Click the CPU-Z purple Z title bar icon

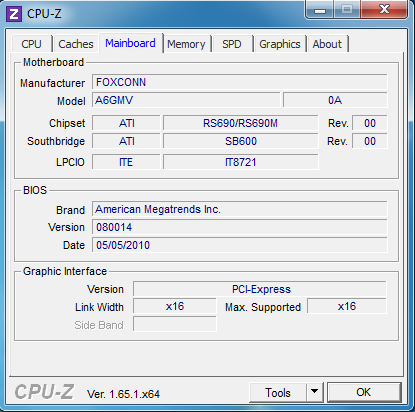tap(14, 14)
